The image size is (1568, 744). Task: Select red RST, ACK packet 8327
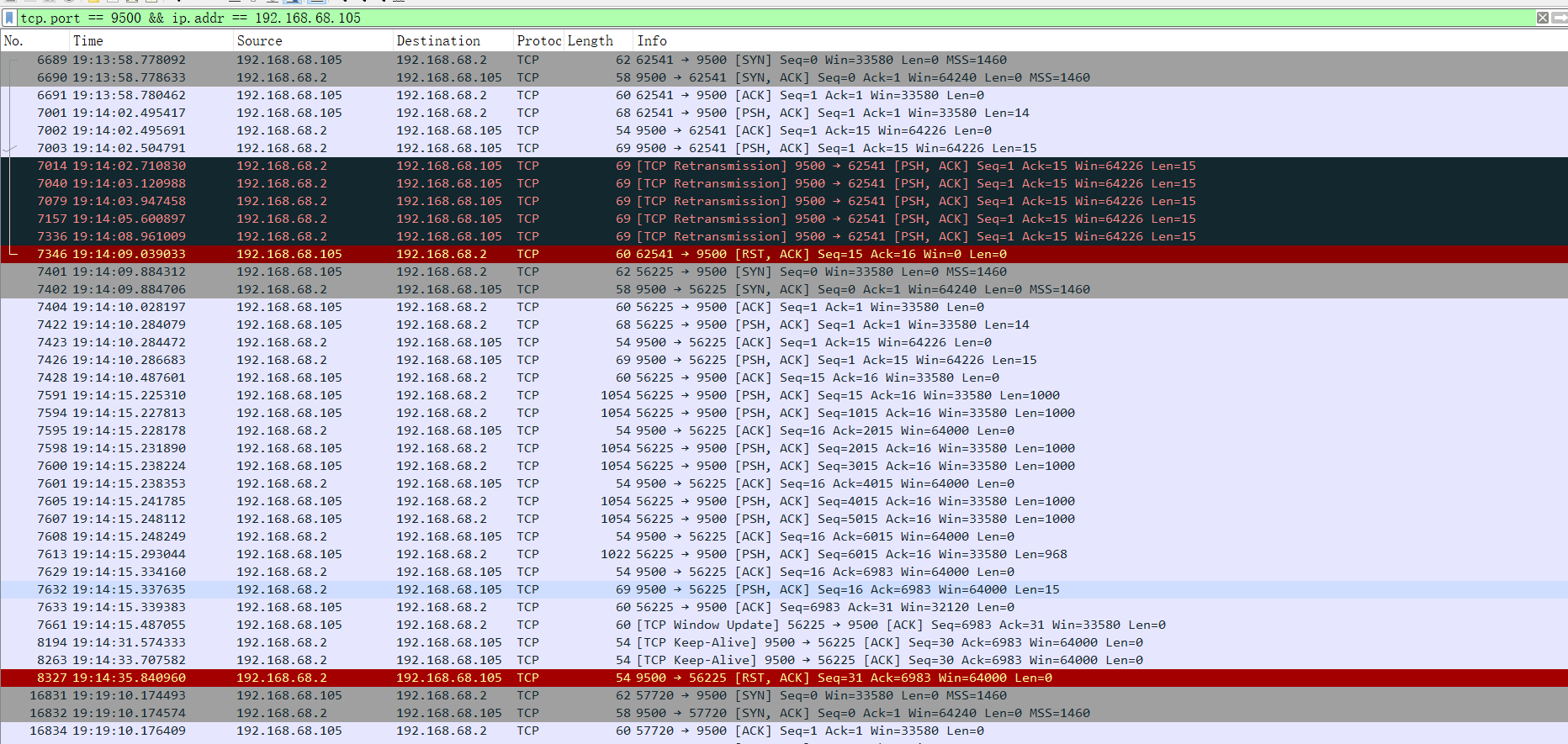pyautogui.click(x=784, y=678)
